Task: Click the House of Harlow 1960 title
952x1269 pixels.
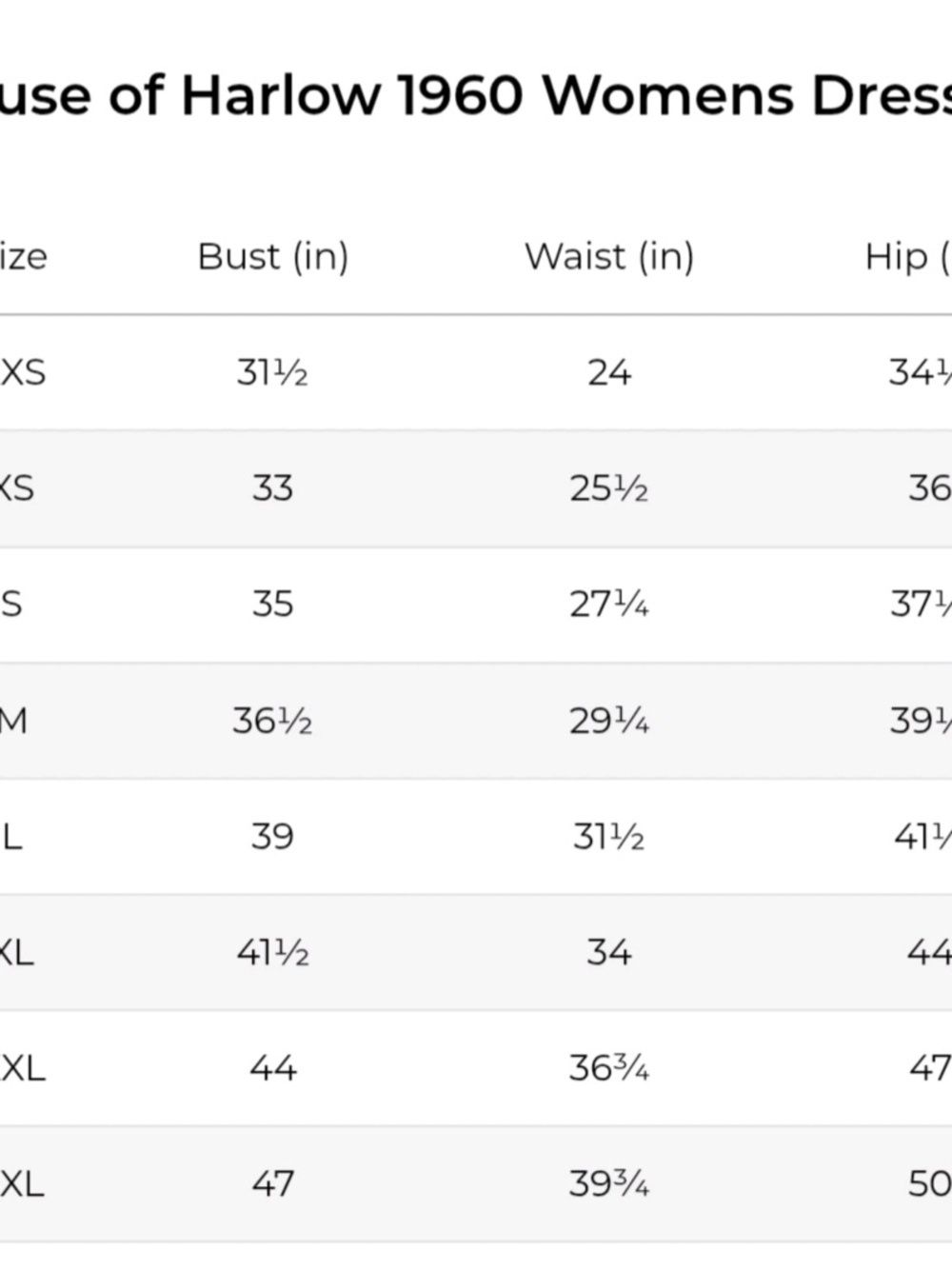Action: pos(476,95)
